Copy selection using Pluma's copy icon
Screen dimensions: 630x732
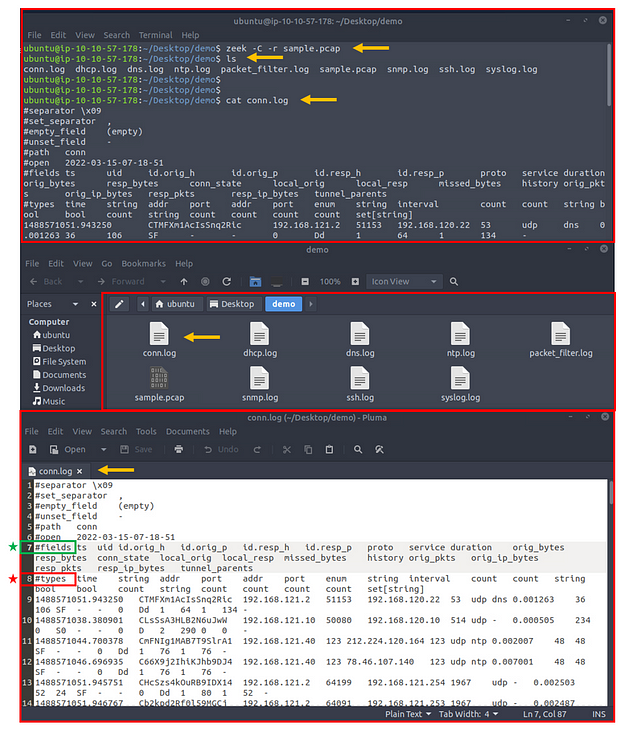click(308, 449)
